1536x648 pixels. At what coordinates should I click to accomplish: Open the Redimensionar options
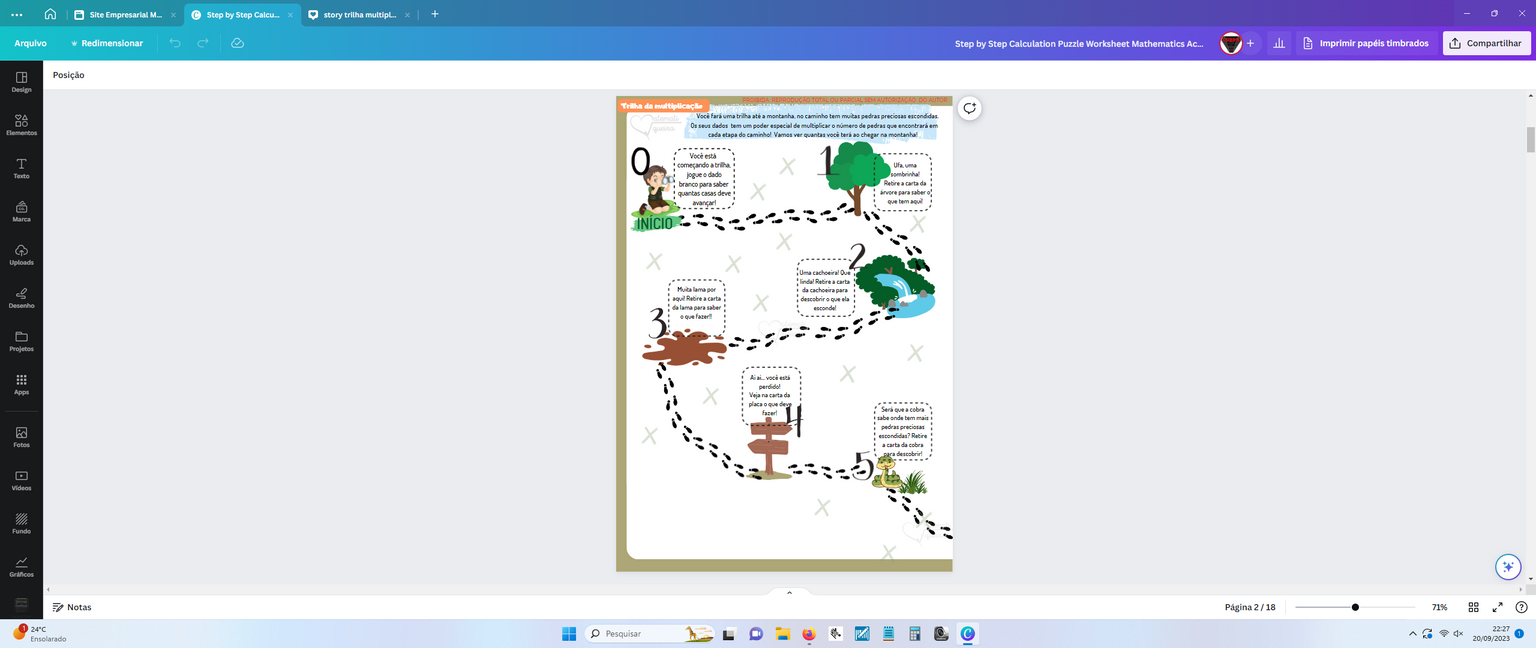pyautogui.click(x=106, y=43)
